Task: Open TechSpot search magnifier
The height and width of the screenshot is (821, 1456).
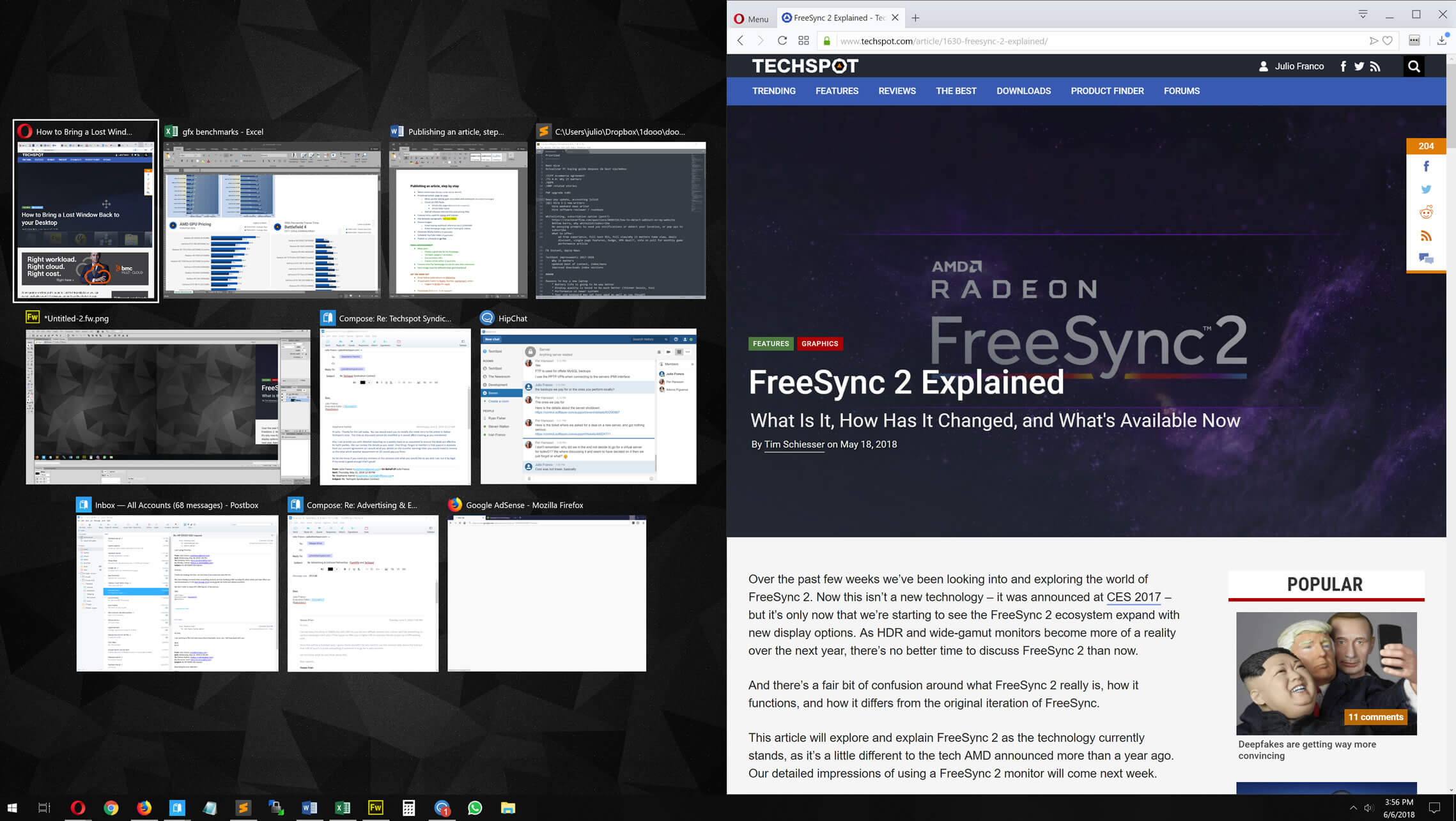Action: [1414, 66]
